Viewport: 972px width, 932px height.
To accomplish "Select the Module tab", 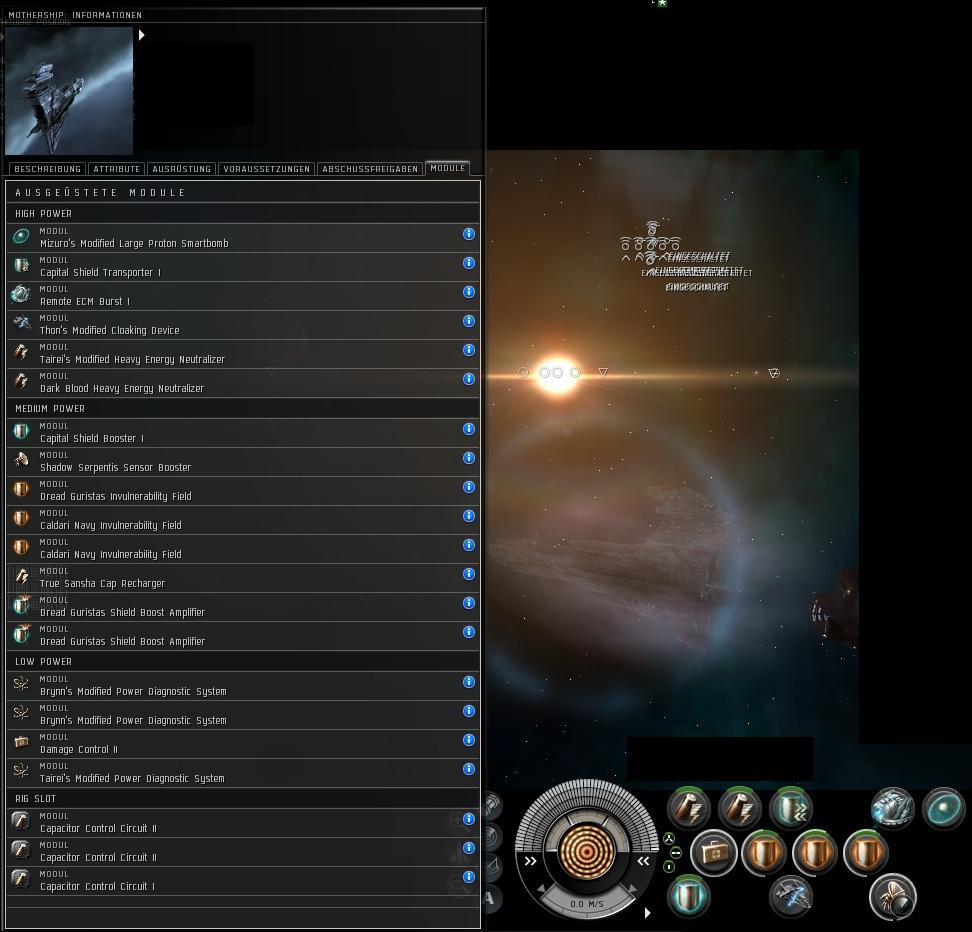I will [448, 168].
